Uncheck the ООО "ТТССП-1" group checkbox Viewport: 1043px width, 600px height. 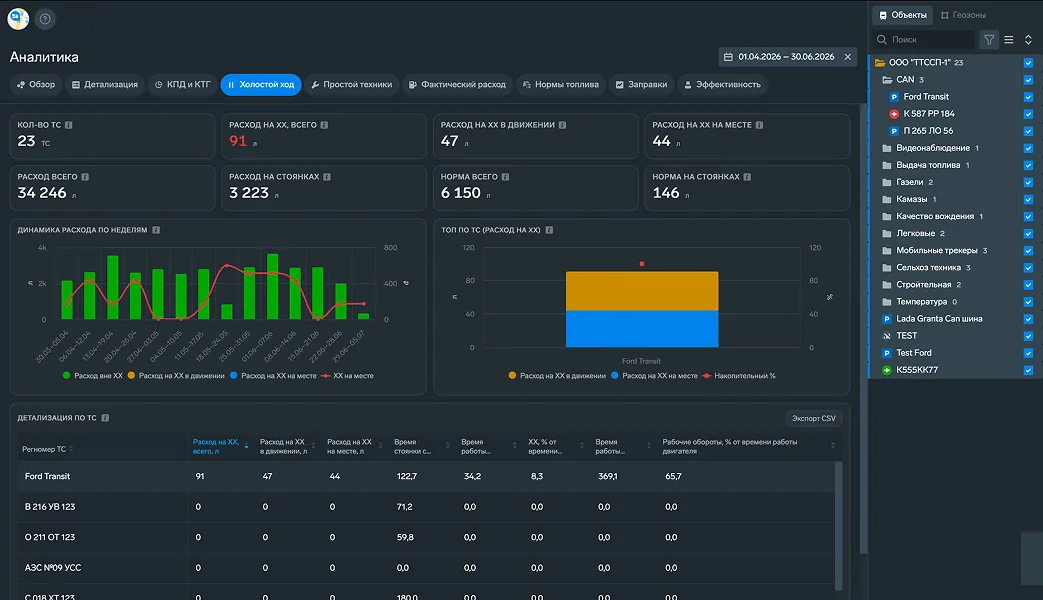click(x=1028, y=63)
